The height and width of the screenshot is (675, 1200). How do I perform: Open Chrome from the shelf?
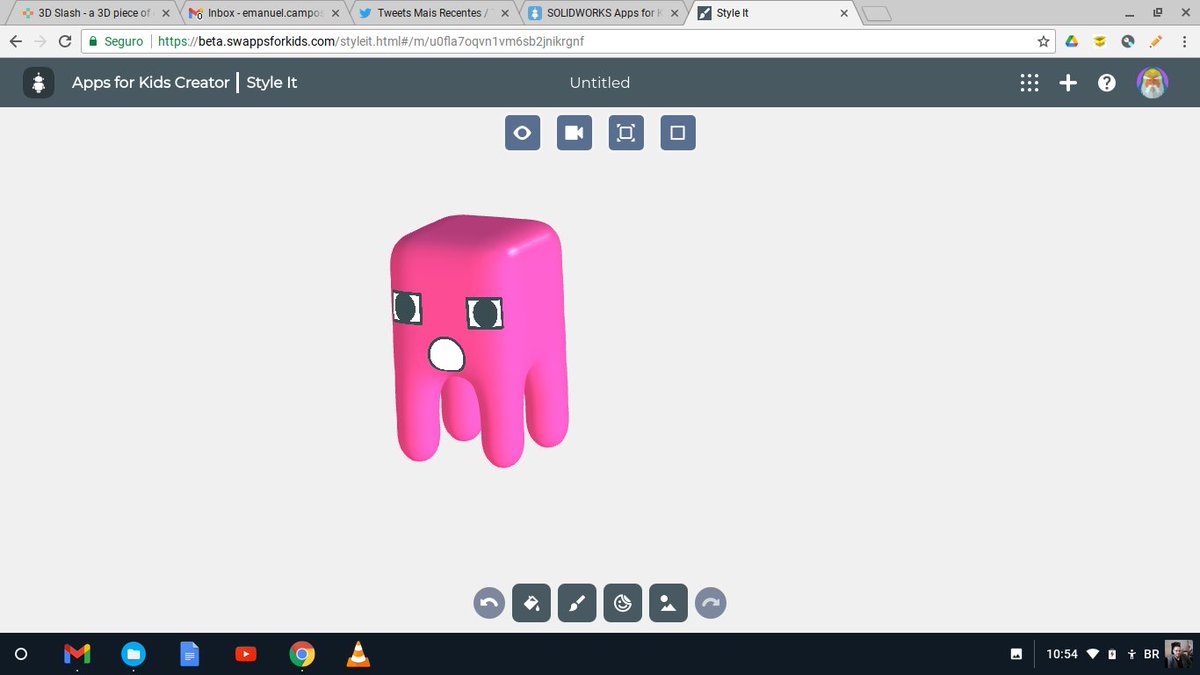[301, 654]
